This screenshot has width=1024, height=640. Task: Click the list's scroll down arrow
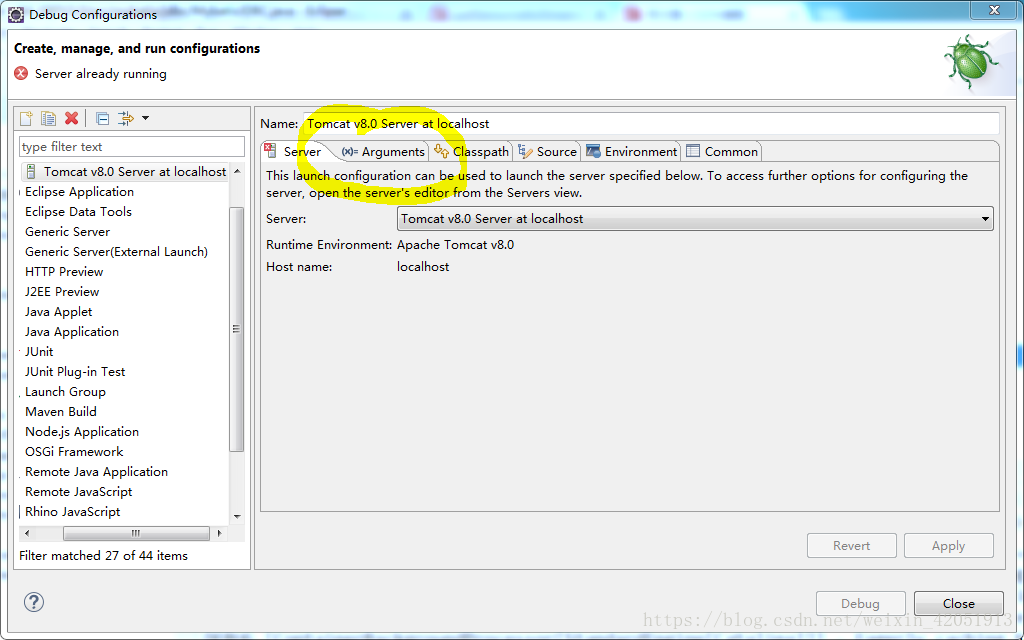pos(237,517)
